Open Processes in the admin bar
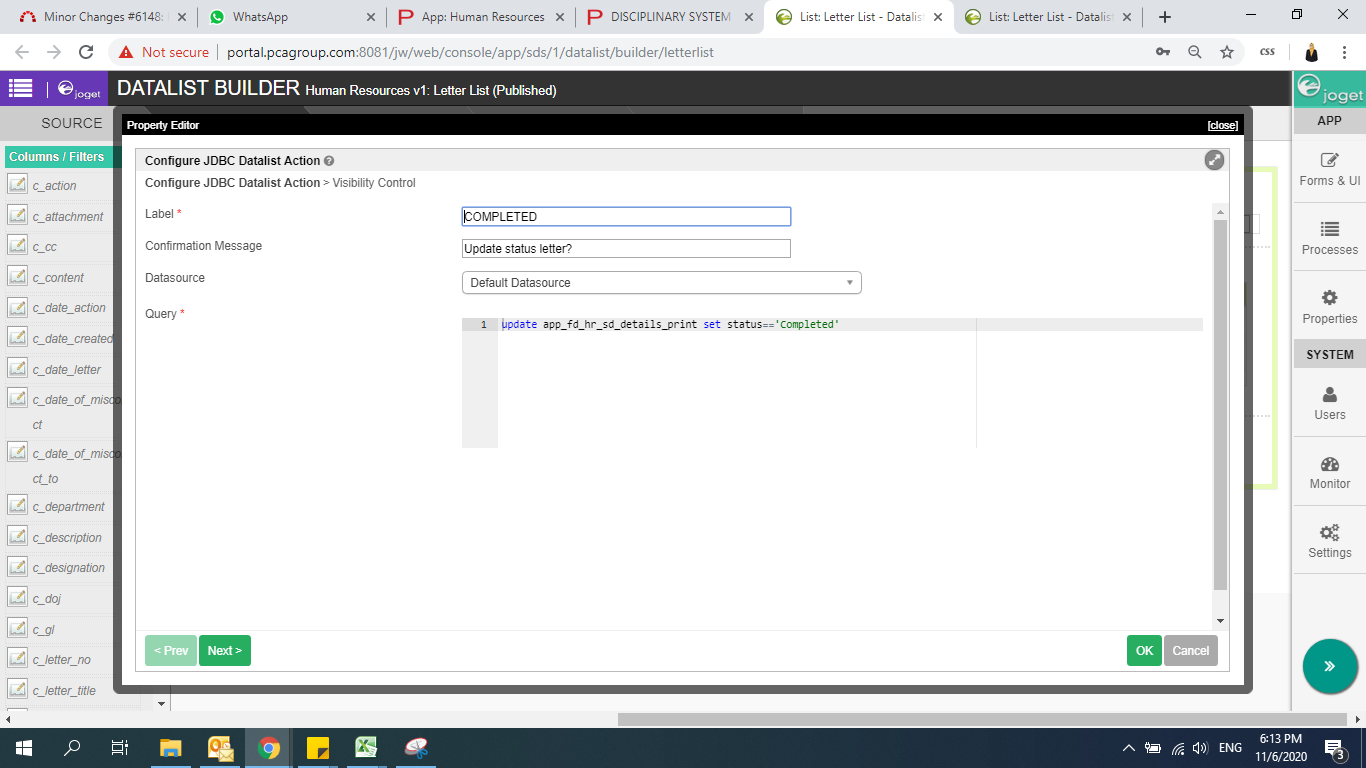This screenshot has width=1366, height=768. pos(1329,239)
